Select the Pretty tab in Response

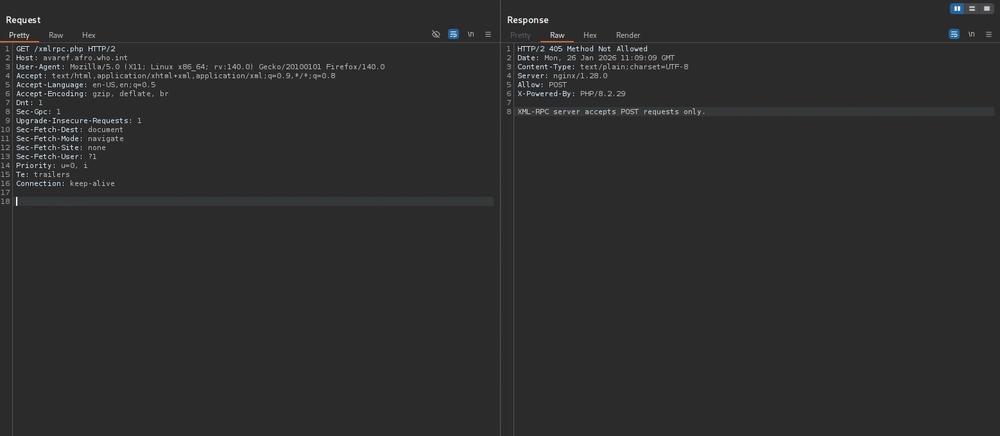pos(520,35)
